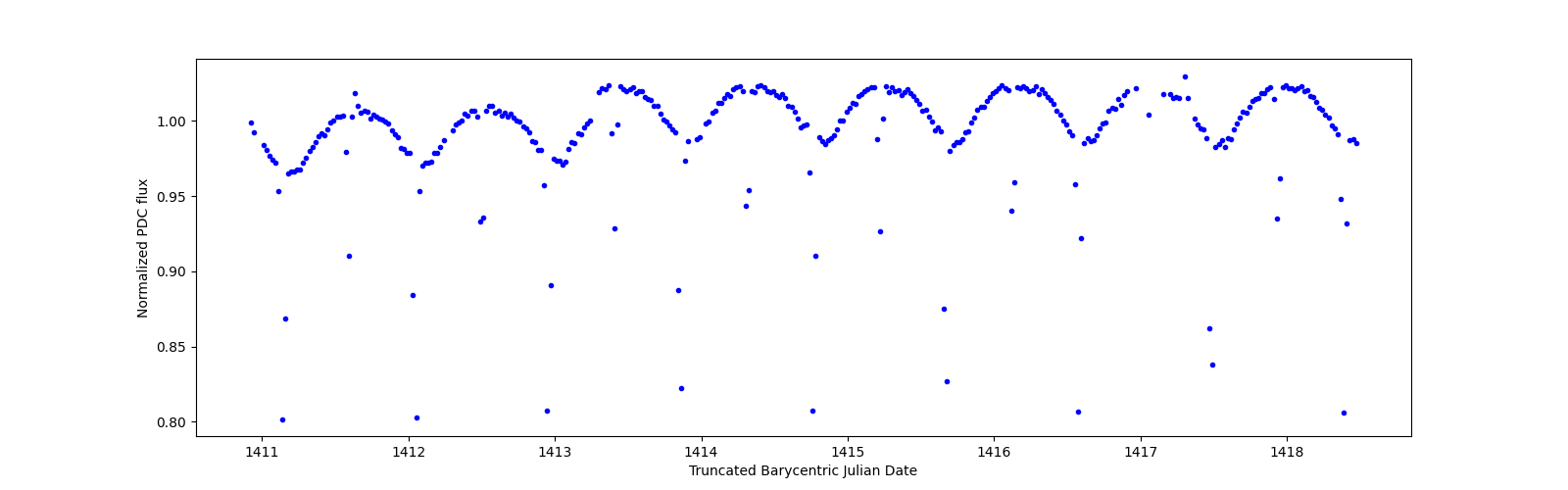Click the x-axis tick label 1417

[1141, 453]
